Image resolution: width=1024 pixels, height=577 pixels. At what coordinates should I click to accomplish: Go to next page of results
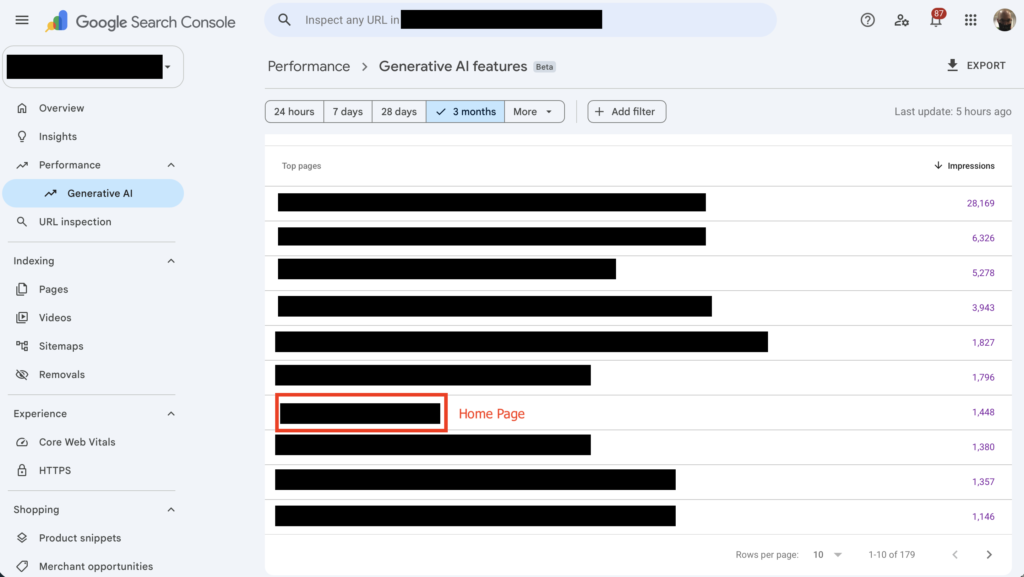[989, 554]
